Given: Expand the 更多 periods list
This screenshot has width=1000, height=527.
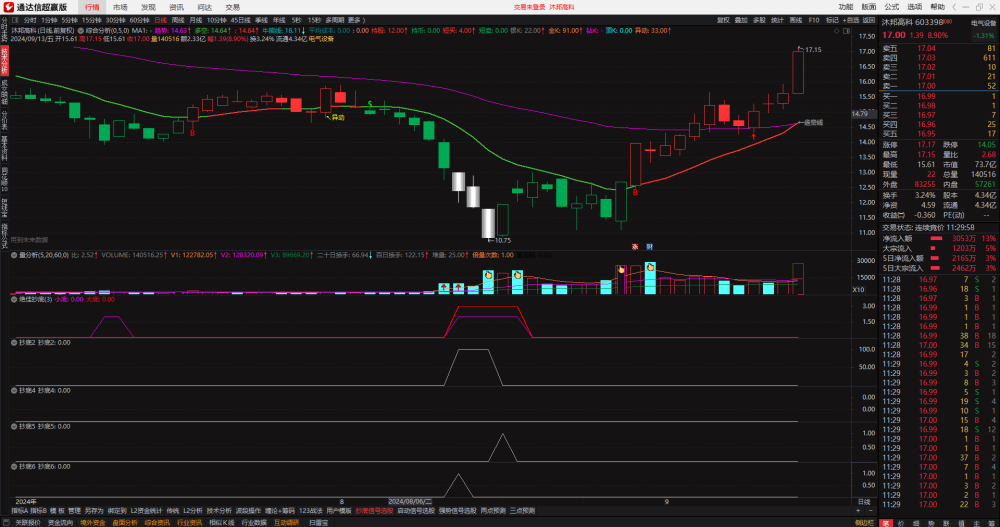Looking at the screenshot, I should pyautogui.click(x=355, y=20).
